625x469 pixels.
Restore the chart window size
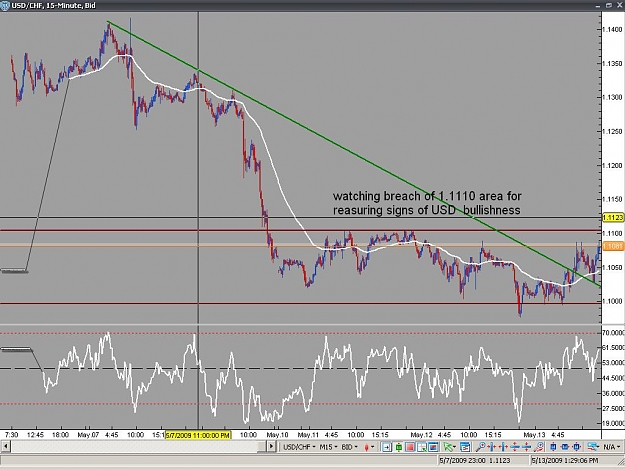click(609, 6)
